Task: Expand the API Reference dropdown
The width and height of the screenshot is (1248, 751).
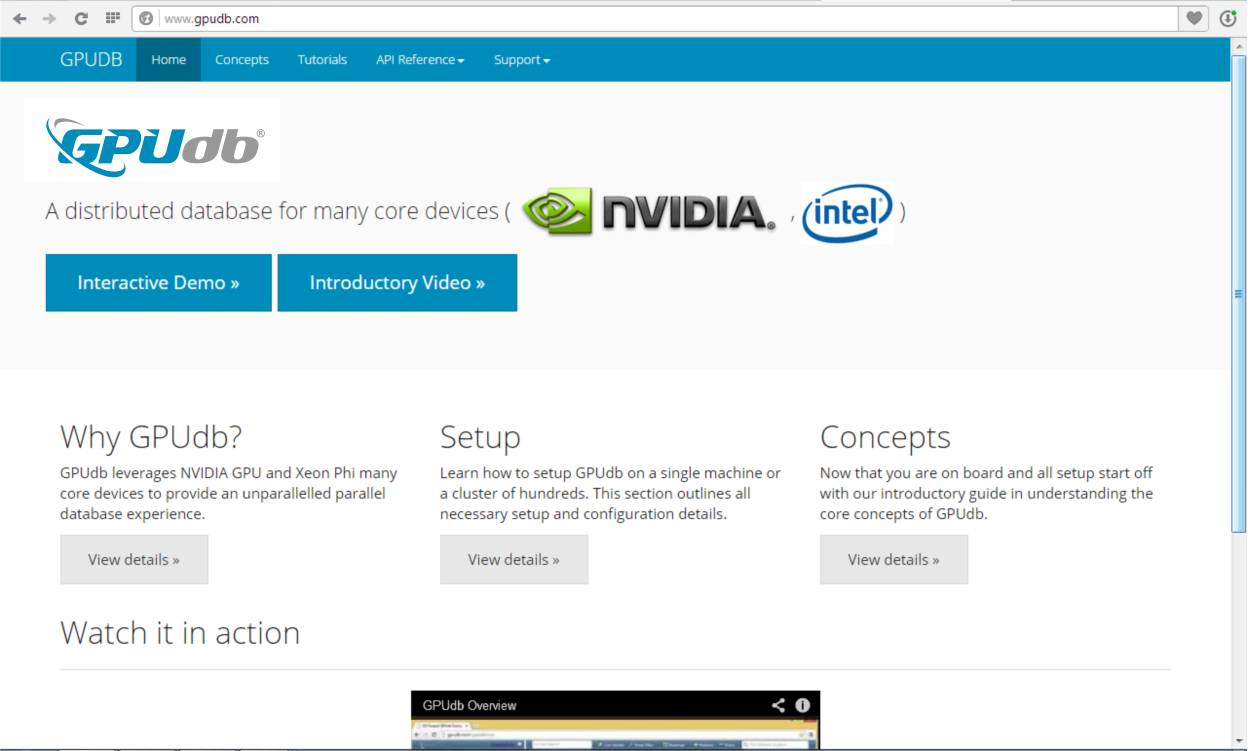Action: pos(420,60)
